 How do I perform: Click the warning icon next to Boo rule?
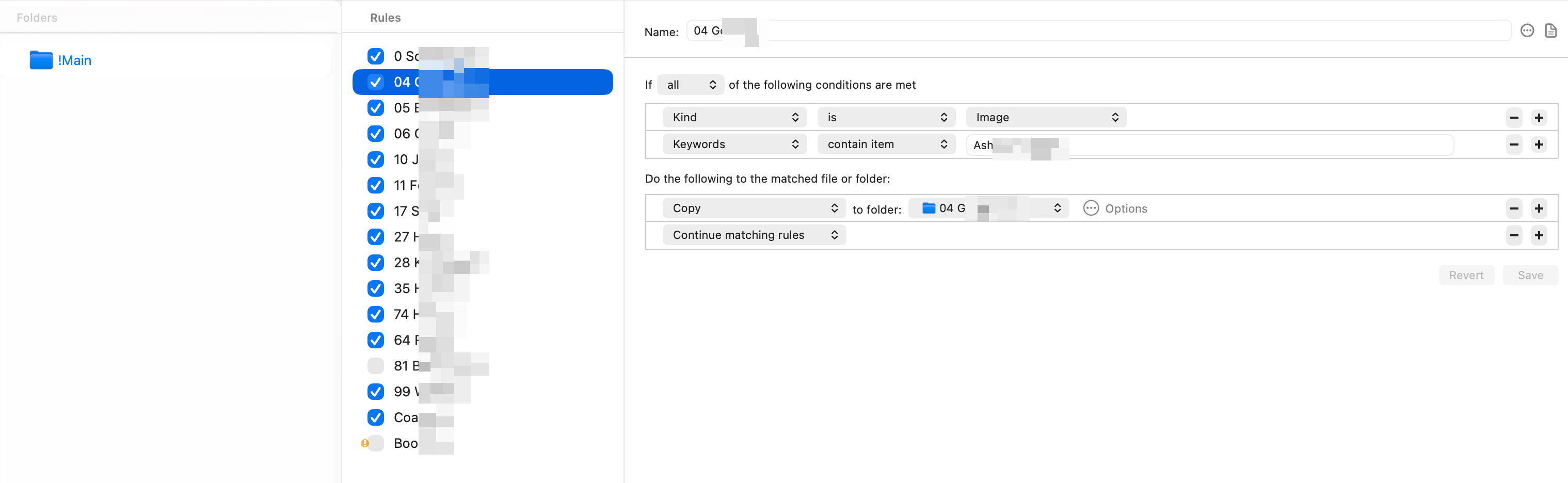pos(364,443)
